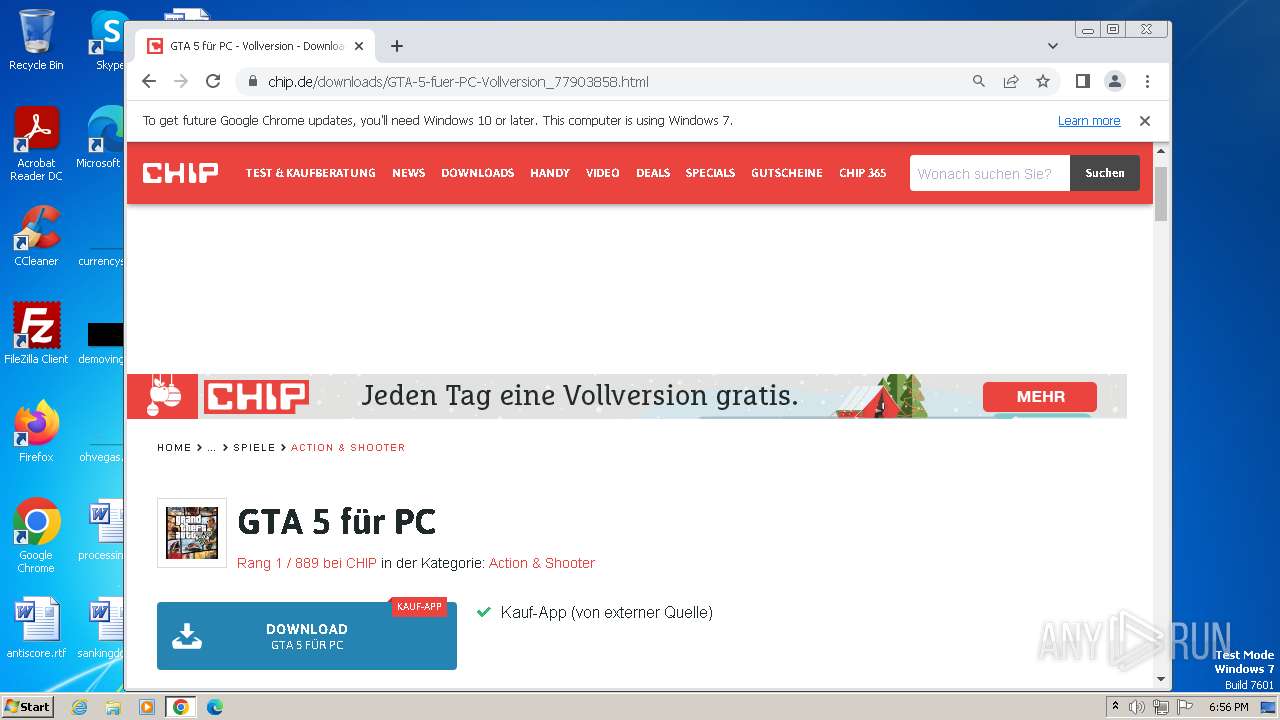This screenshot has width=1280, height=720.
Task: Open Internet Explorer from the taskbar
Action: [x=79, y=707]
